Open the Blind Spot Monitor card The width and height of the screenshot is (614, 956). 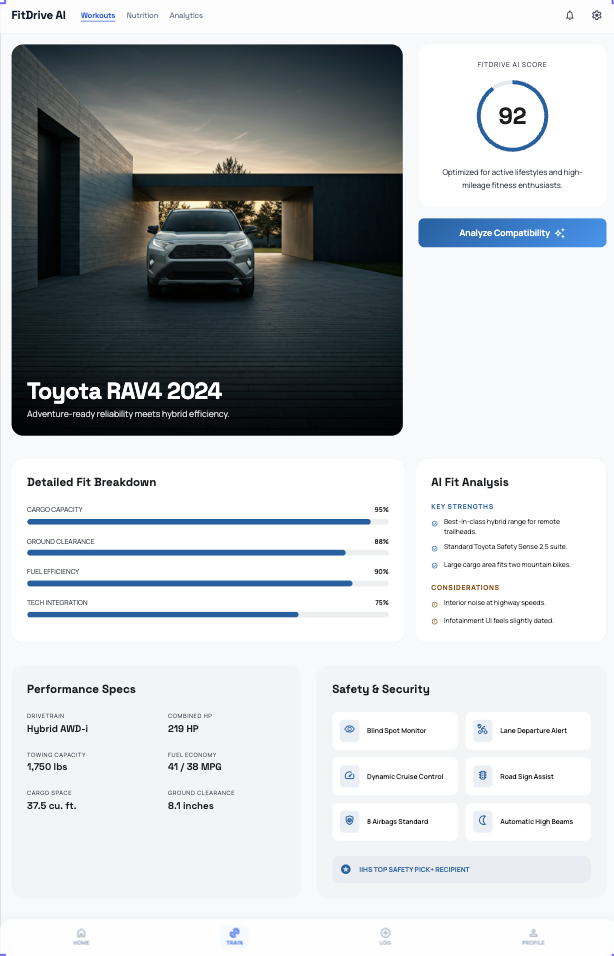coord(394,730)
